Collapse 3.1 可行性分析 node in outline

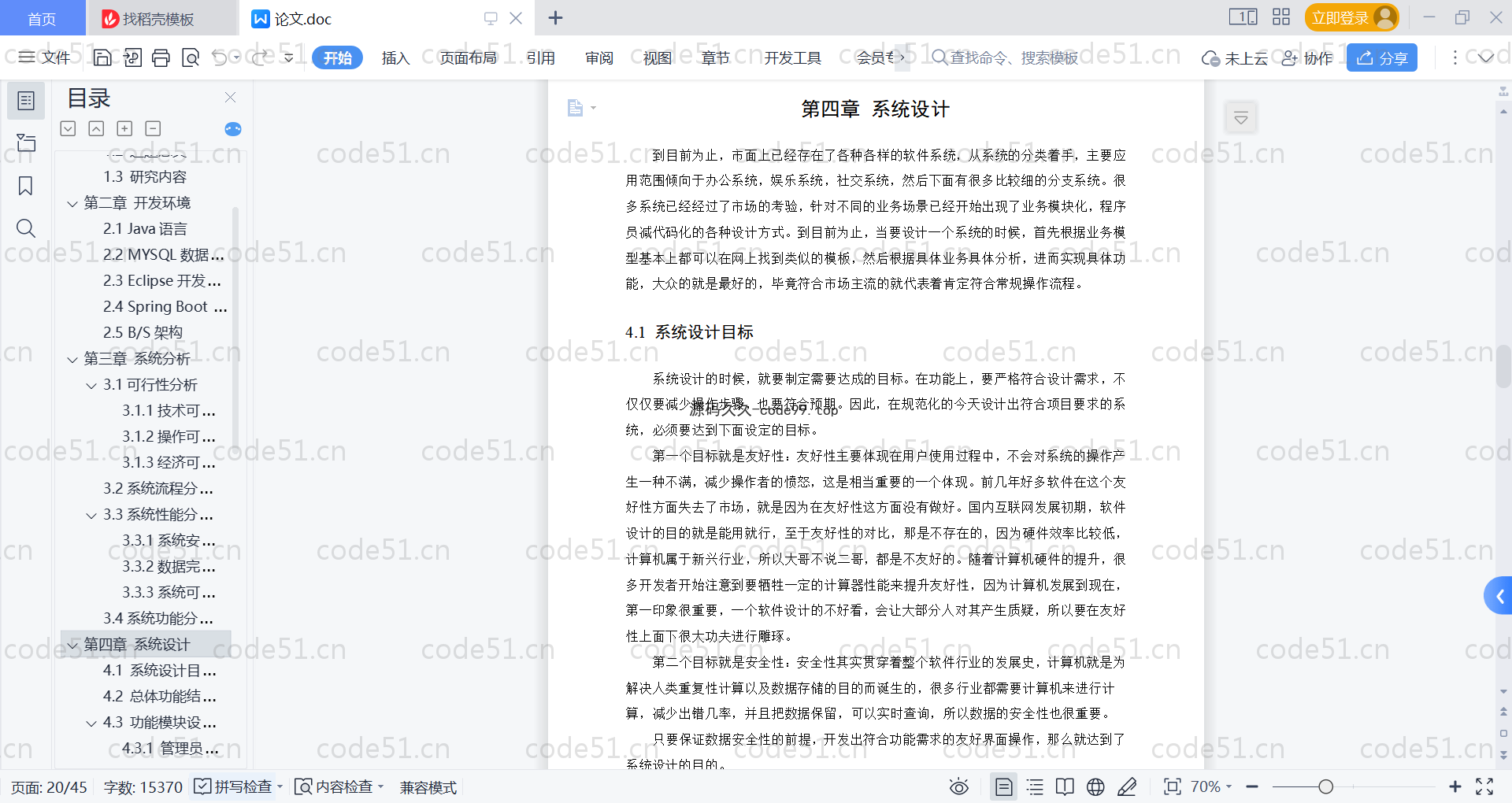[91, 386]
